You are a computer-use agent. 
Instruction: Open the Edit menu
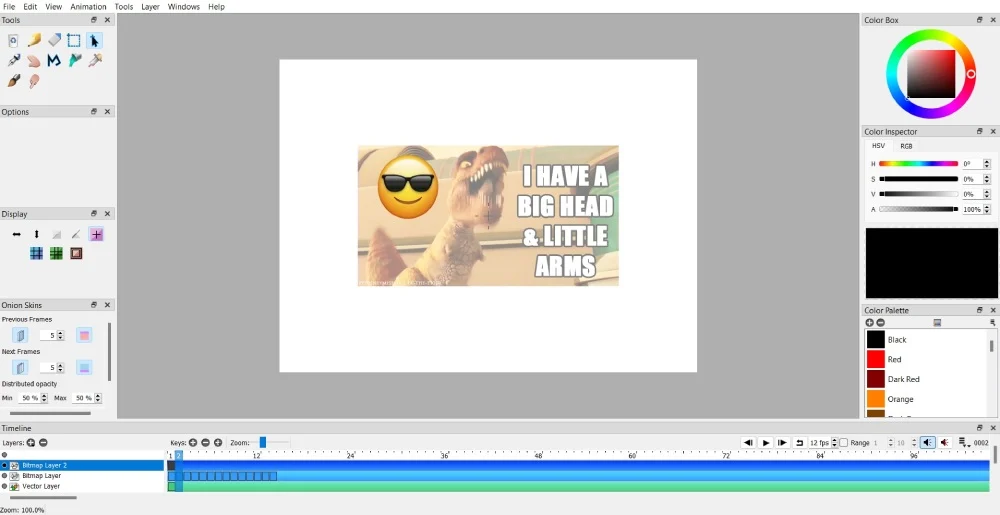[x=30, y=6]
